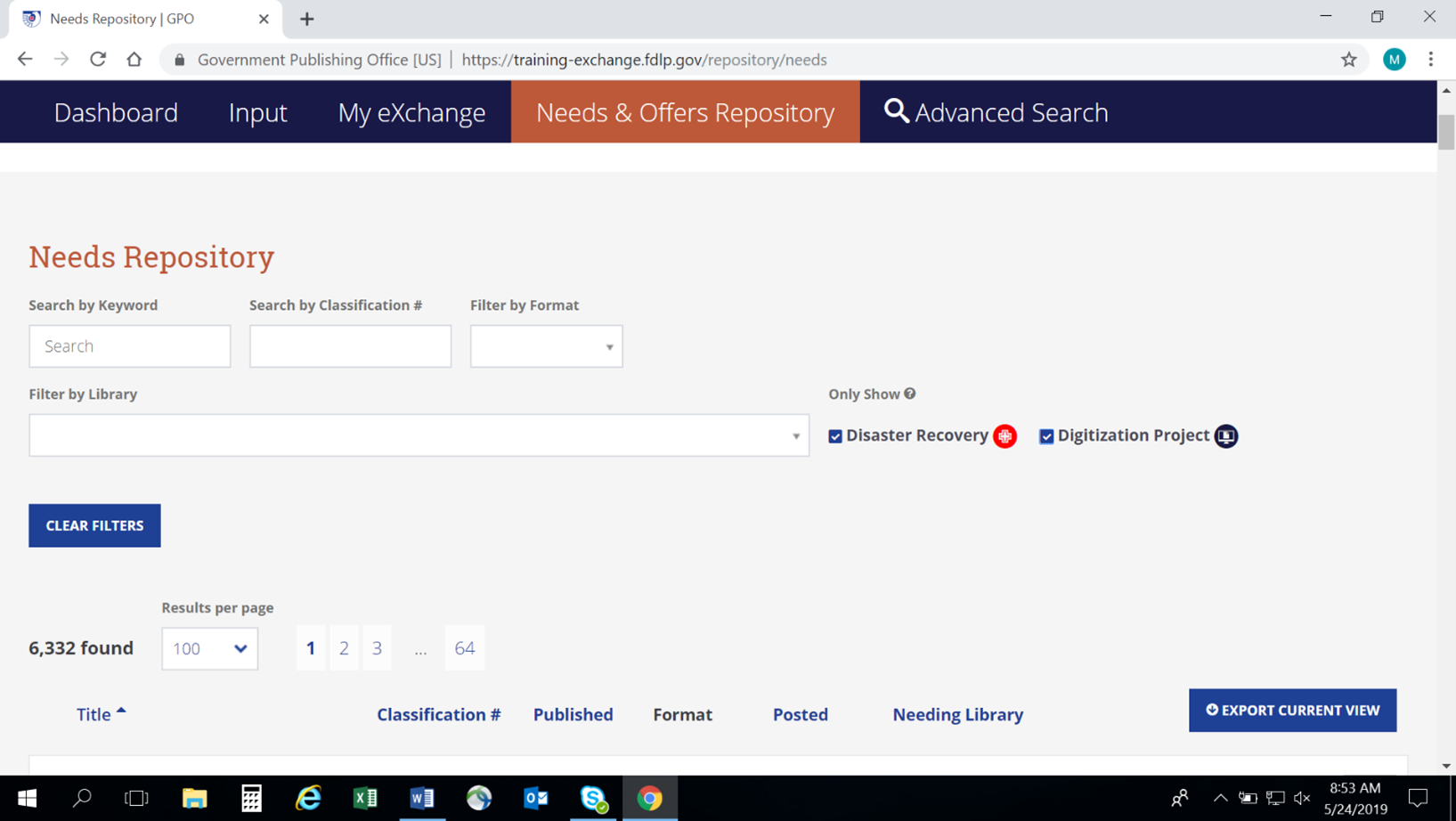Click the Search by Classification # field
The height and width of the screenshot is (821, 1456).
[x=351, y=346]
